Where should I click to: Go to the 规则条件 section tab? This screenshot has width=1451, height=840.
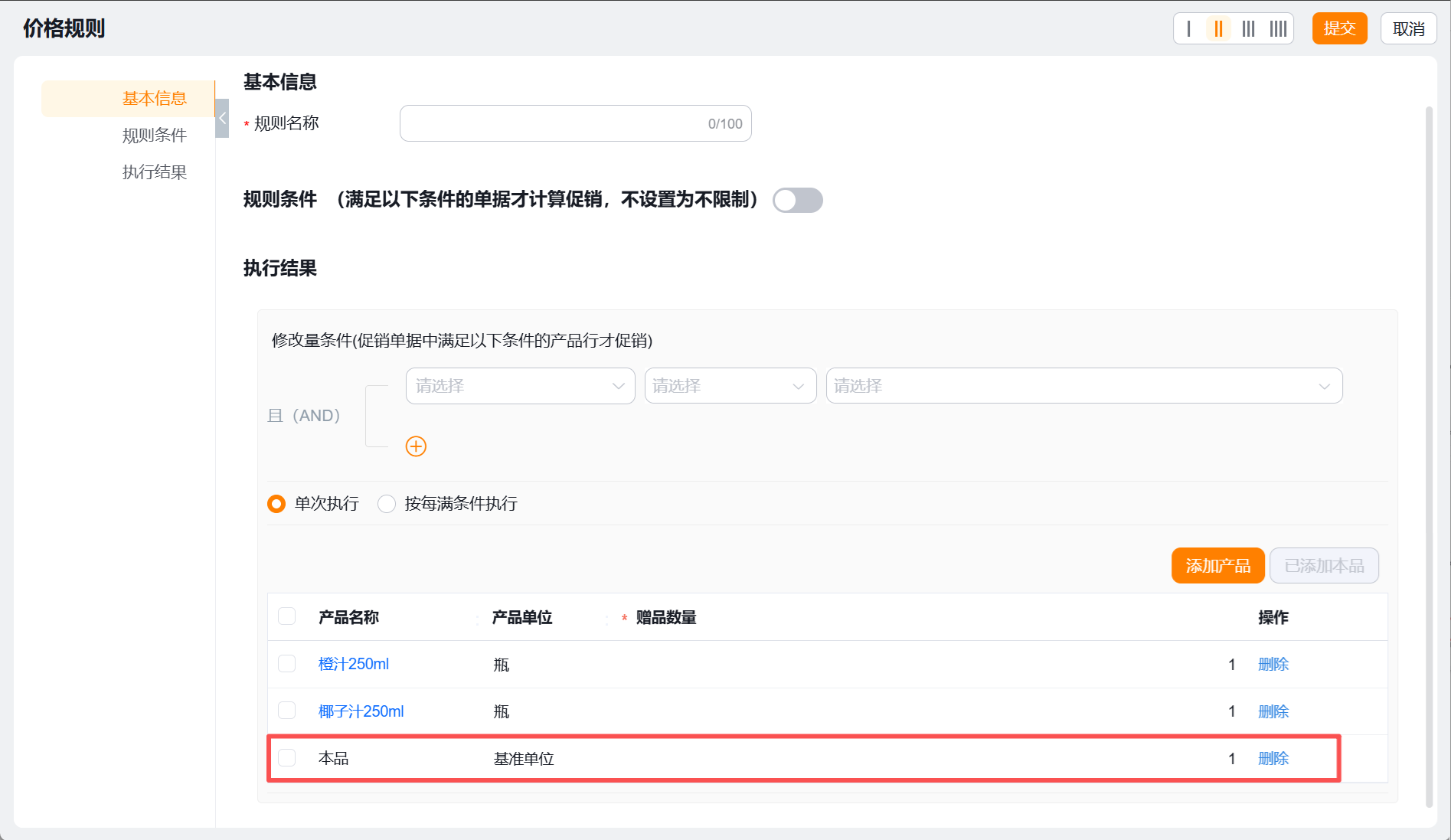pos(155,136)
